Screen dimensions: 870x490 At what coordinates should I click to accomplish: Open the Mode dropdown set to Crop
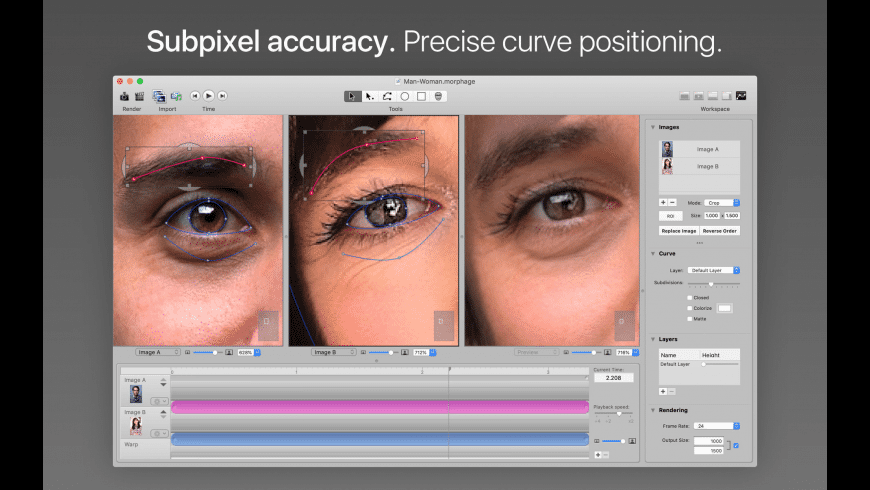[x=722, y=203]
